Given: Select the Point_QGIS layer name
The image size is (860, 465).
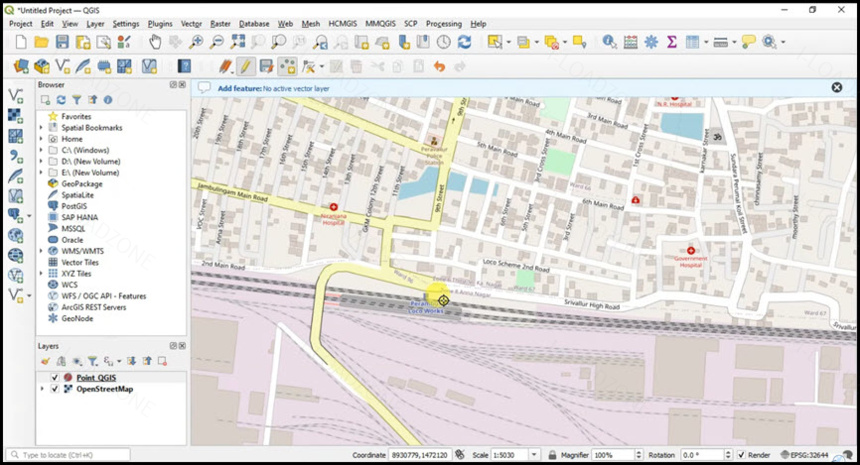Looking at the screenshot, I should tap(96, 378).
